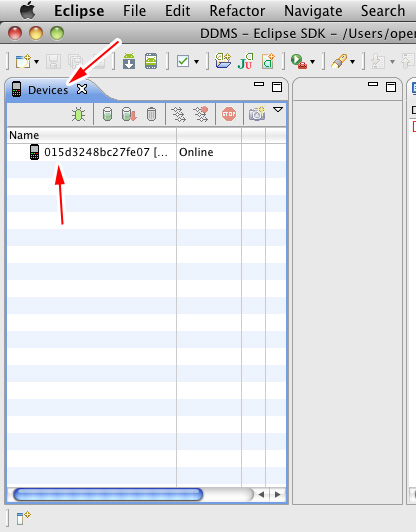Click the New Android project folder icon
Viewport: 416px width, 532px height.
click(x=223, y=61)
